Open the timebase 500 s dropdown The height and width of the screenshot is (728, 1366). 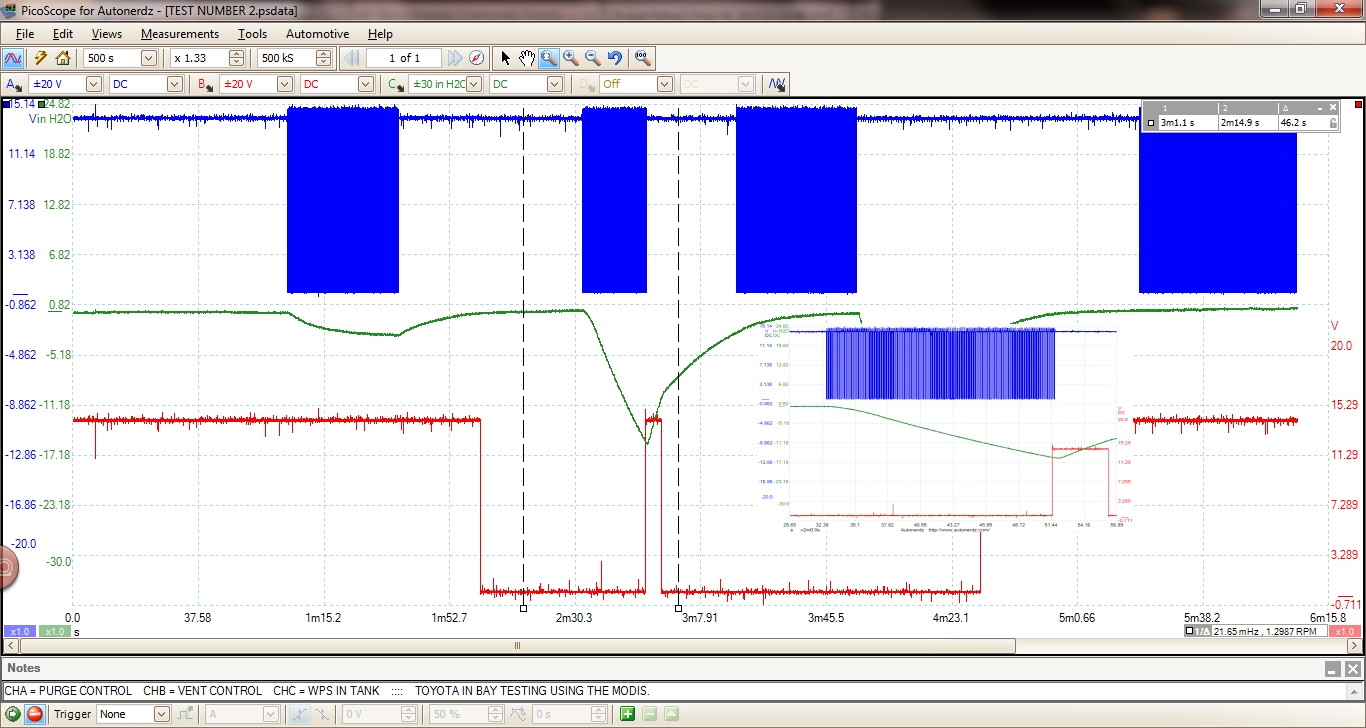149,58
